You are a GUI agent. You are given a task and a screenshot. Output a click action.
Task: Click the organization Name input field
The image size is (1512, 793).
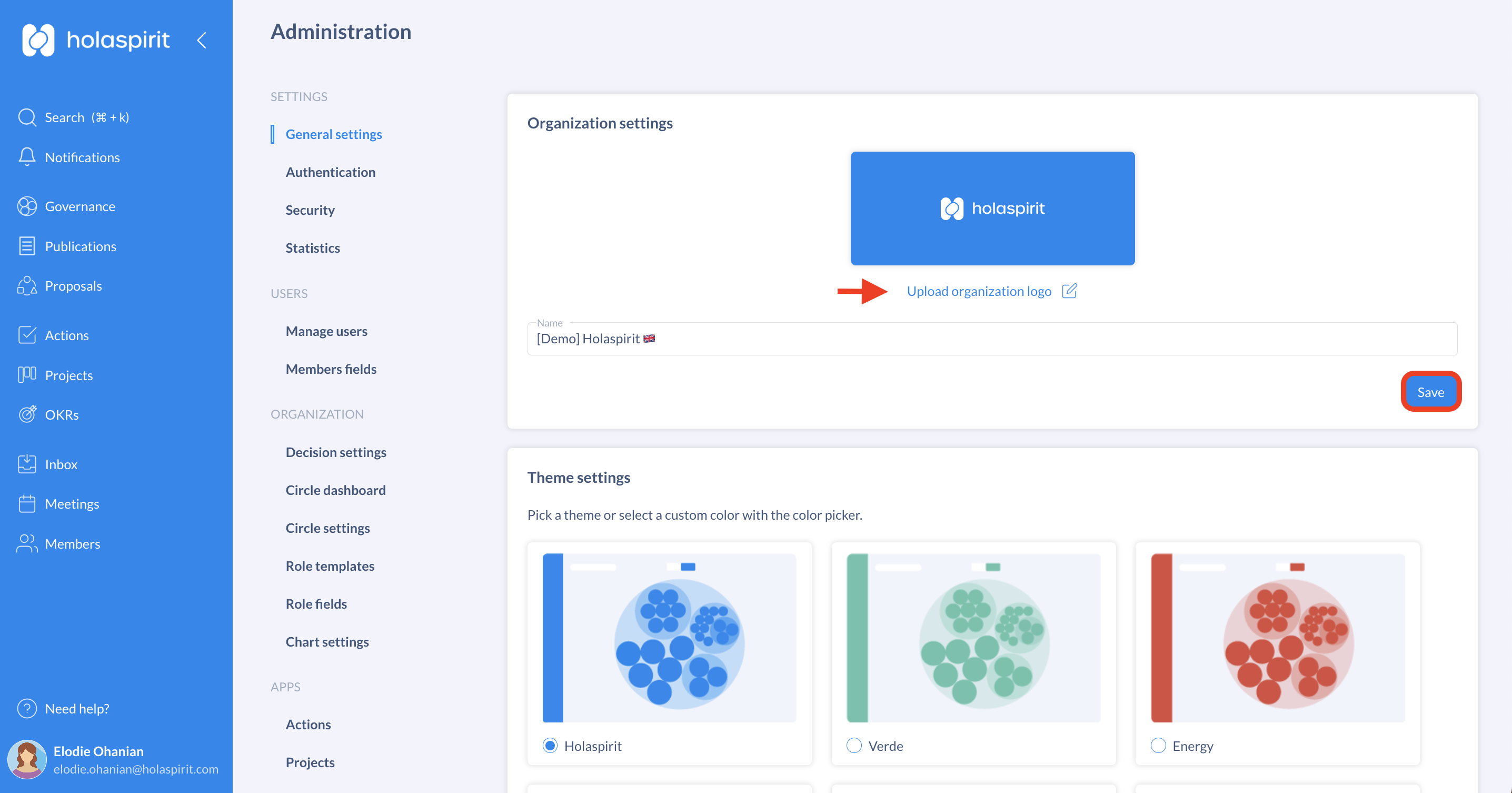click(x=992, y=339)
